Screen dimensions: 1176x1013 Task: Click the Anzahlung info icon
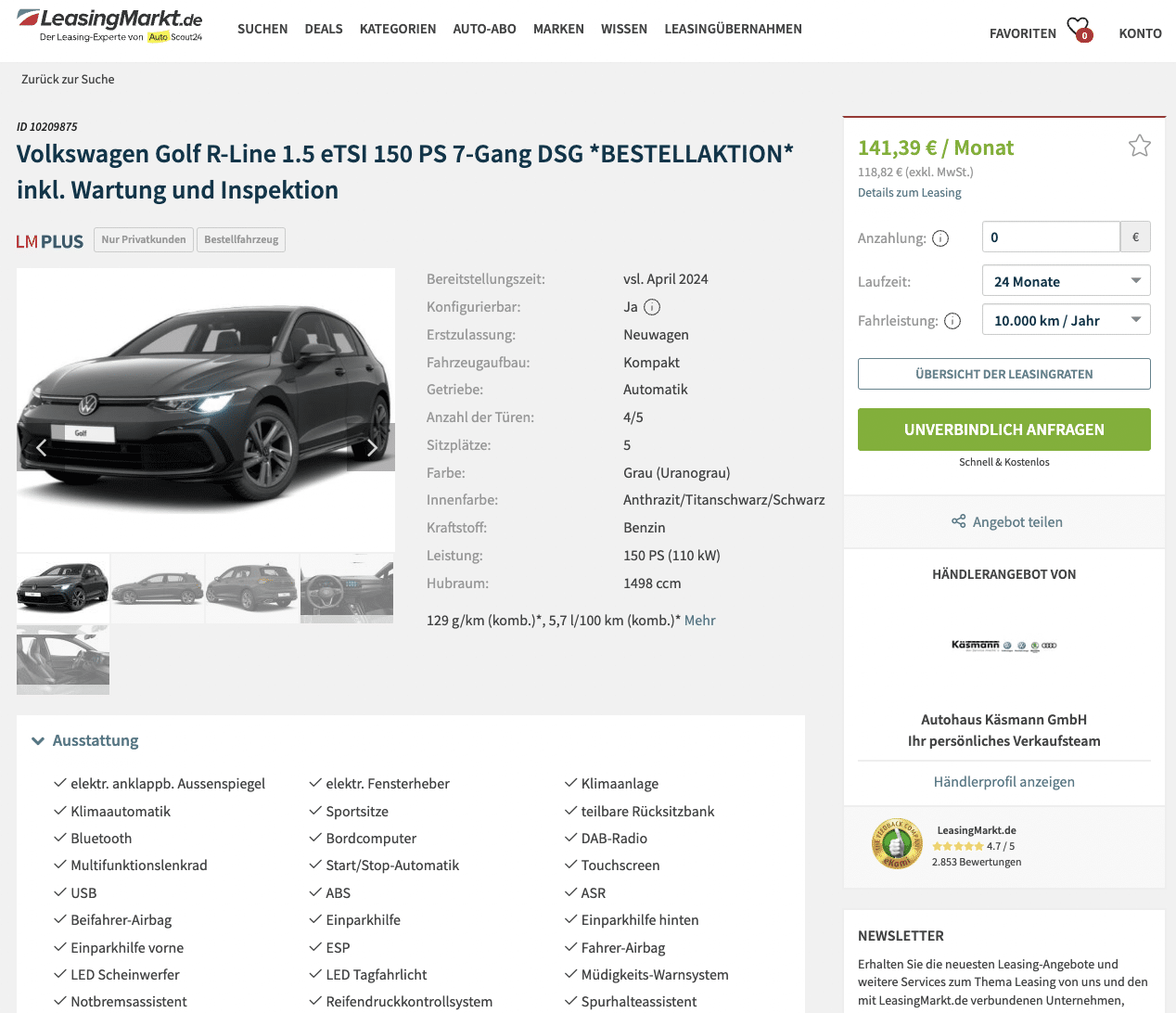(940, 238)
